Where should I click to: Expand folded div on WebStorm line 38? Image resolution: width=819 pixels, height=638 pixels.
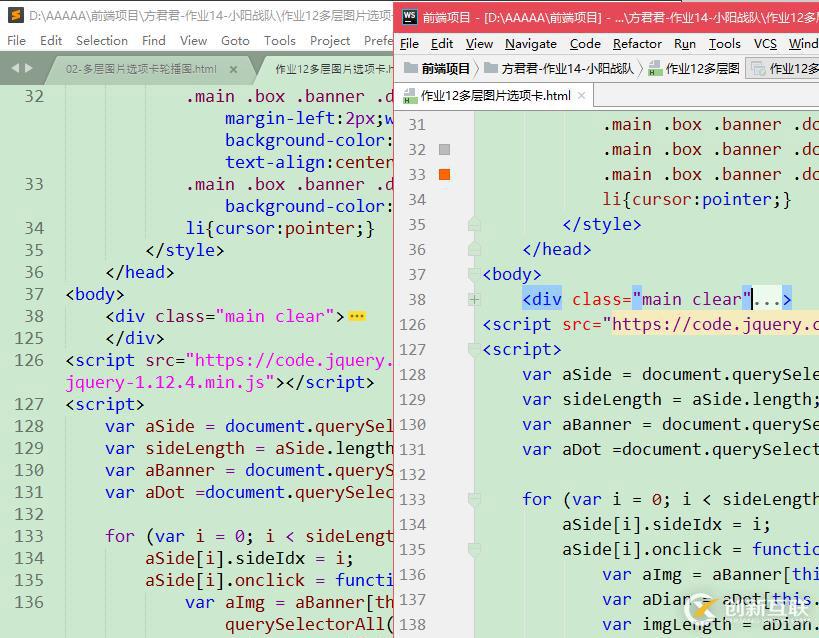tap(474, 299)
